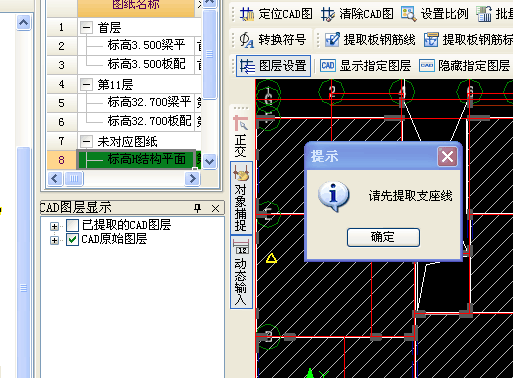Select 提取板钢筋标 tool icon
This screenshot has height=378, width=513.
[x=431, y=40]
